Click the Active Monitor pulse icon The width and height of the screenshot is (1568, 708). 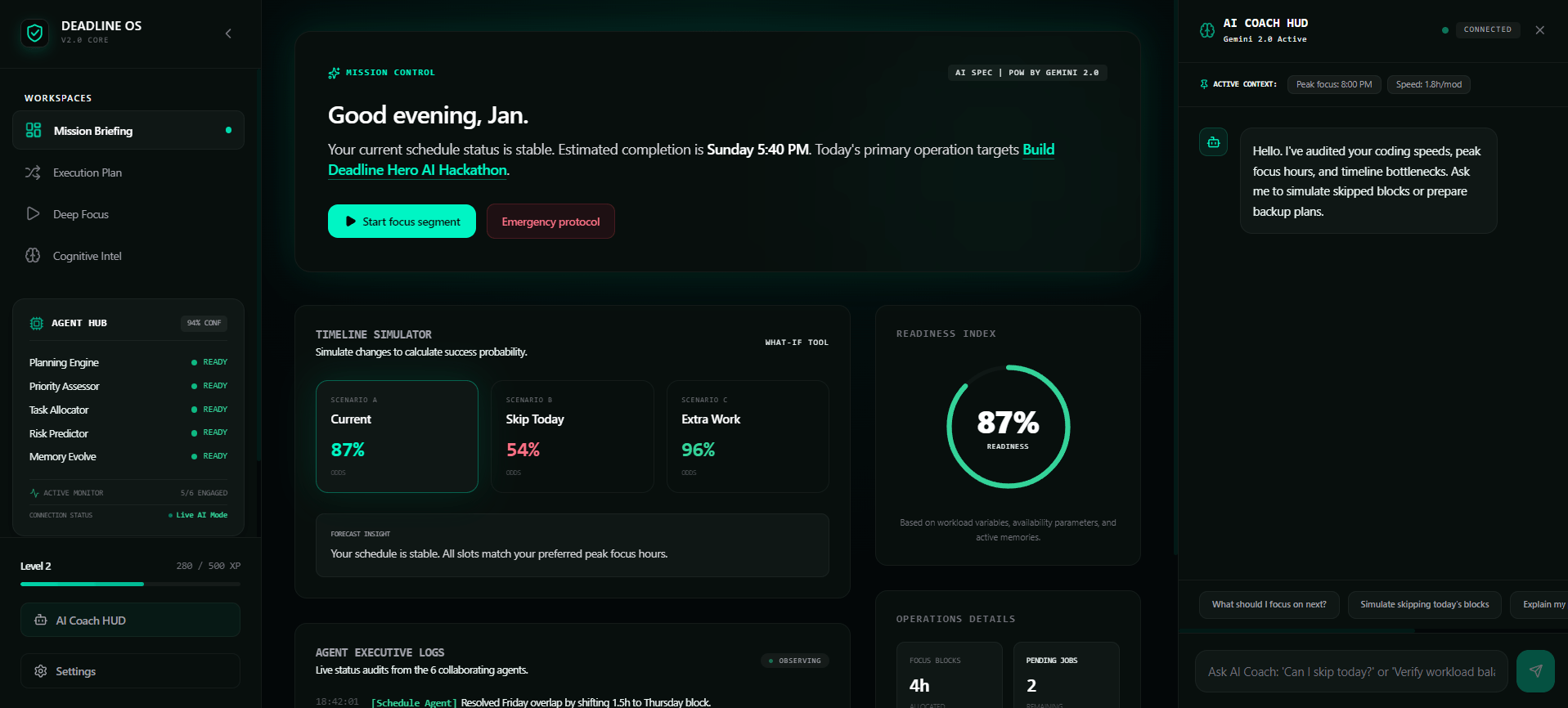click(34, 493)
